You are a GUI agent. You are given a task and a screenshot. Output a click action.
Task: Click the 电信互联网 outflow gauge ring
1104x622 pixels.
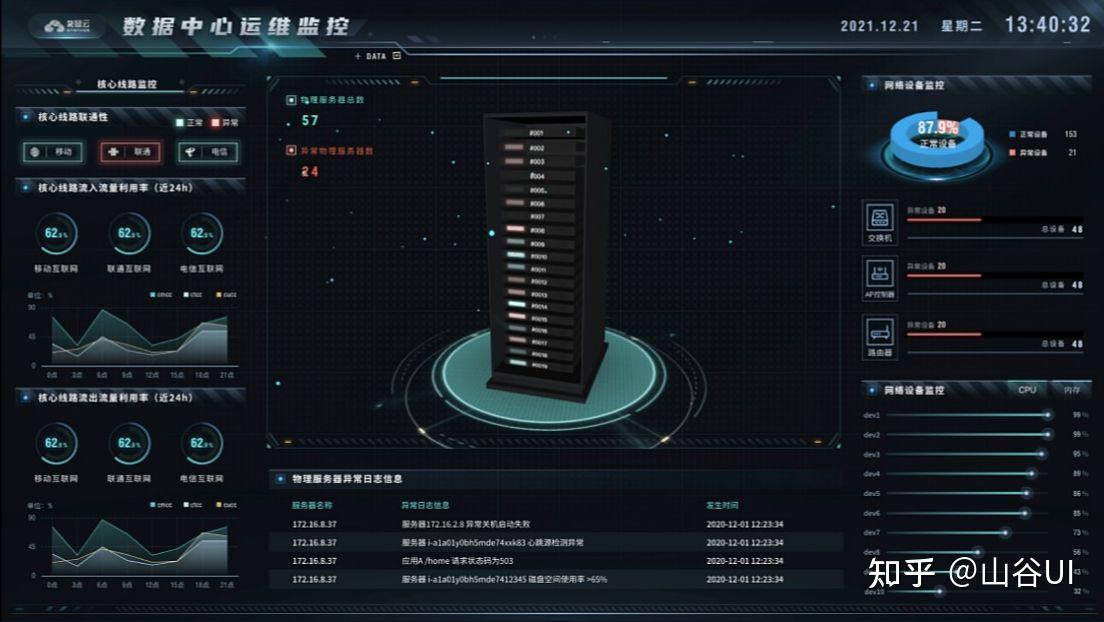[202, 443]
